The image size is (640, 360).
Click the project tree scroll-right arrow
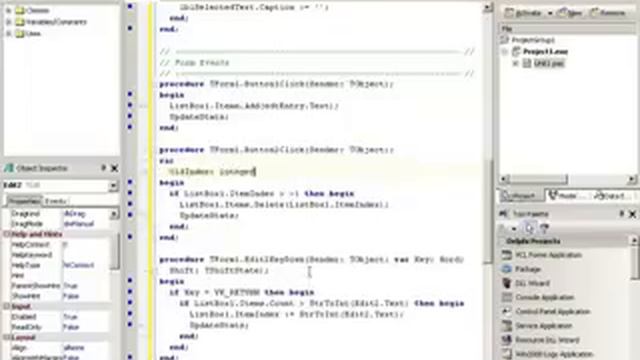(x=631, y=179)
